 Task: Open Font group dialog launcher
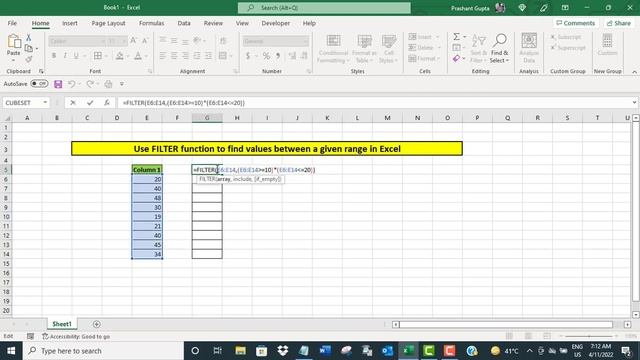click(150, 71)
